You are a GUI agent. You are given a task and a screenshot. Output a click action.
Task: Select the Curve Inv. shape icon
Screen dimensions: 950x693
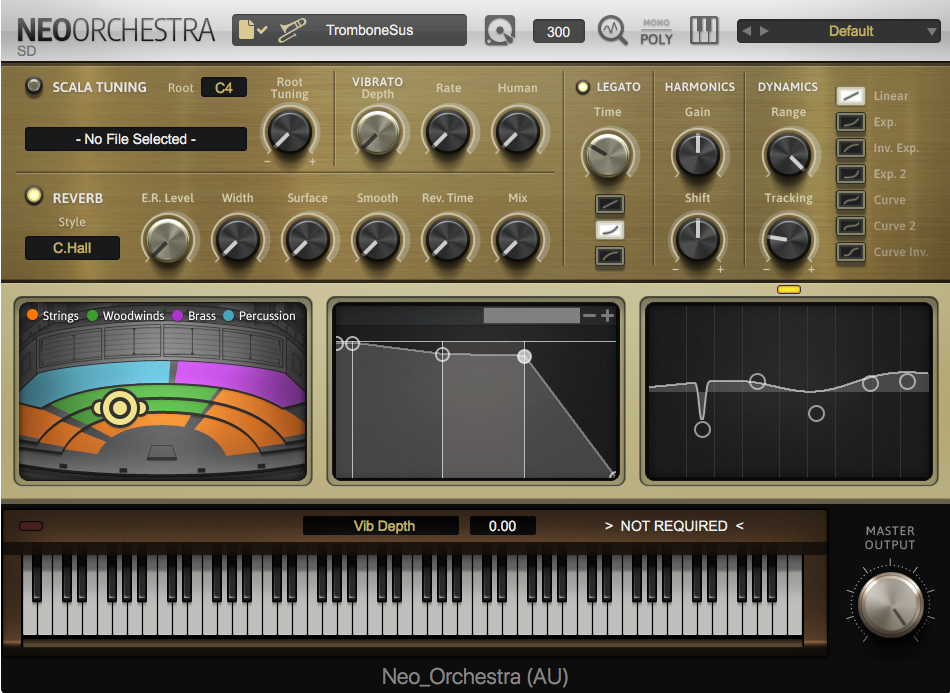(851, 251)
